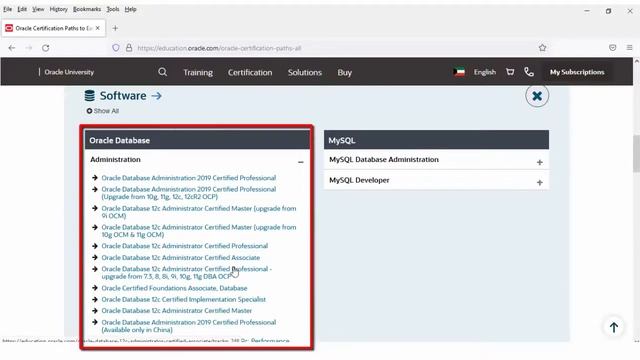Click the Show All plus icon
This screenshot has width=640, height=360.
point(89,111)
